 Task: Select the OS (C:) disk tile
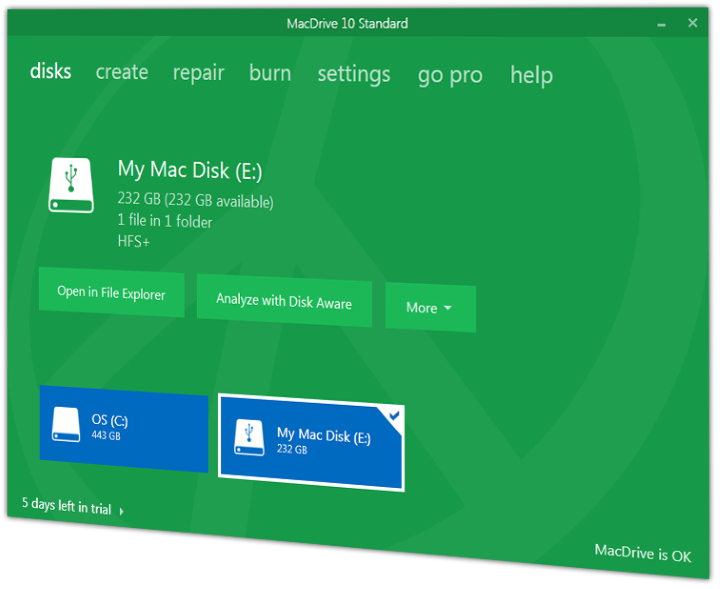pyautogui.click(x=124, y=429)
